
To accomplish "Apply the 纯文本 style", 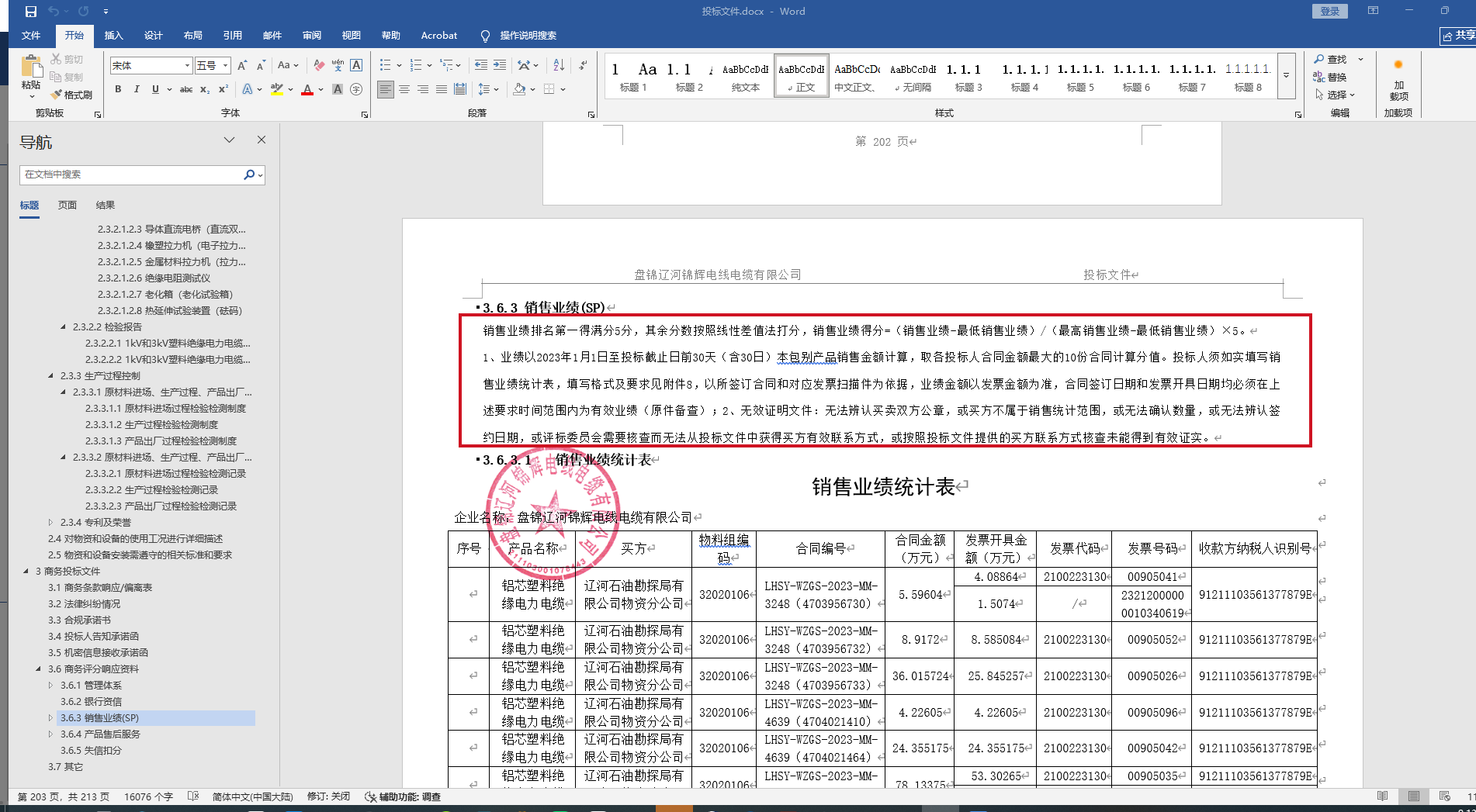I will click(746, 76).
